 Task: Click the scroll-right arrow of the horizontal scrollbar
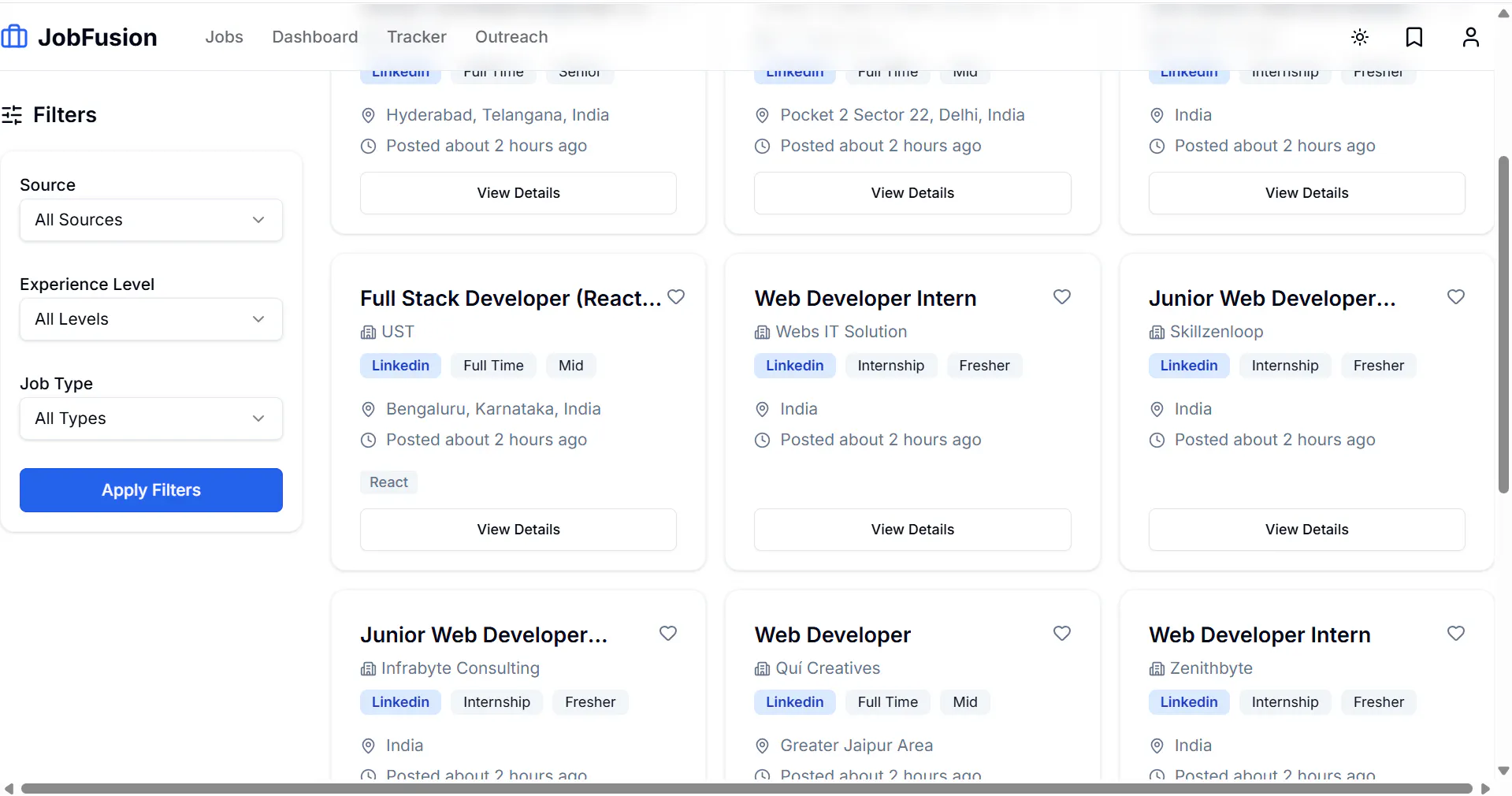pos(1485,788)
